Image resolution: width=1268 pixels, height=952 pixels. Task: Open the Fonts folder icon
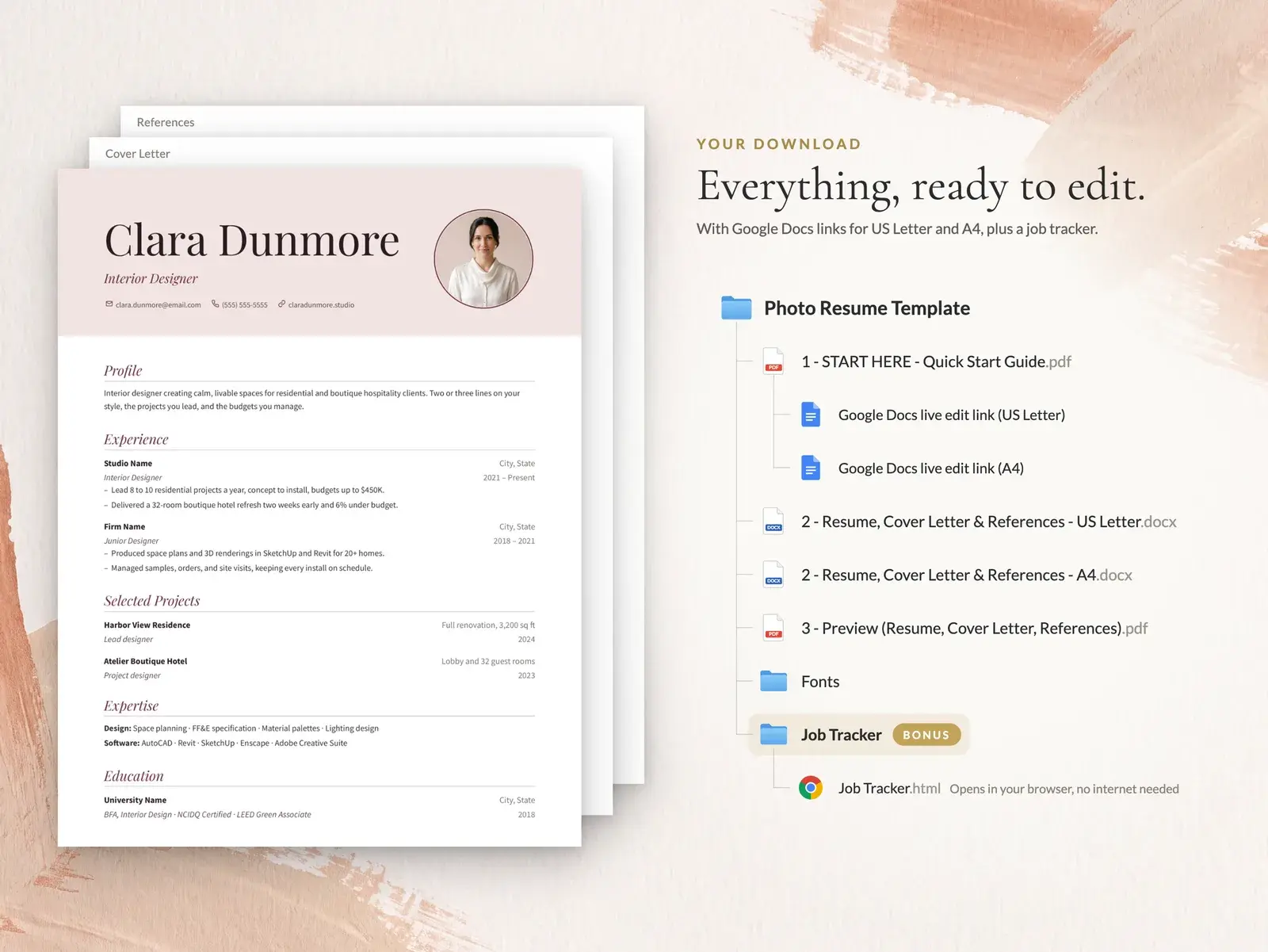(x=773, y=681)
